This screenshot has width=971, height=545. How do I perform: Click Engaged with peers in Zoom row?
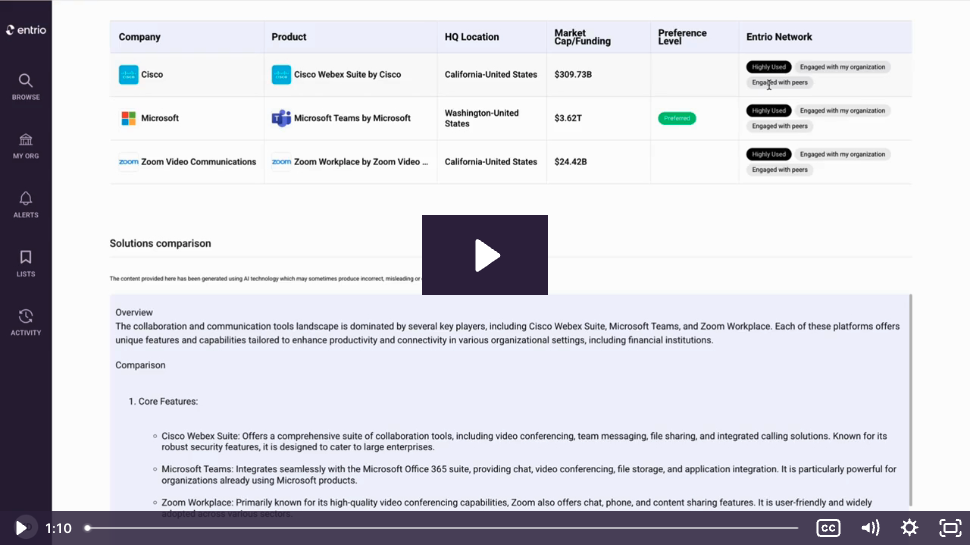click(780, 170)
